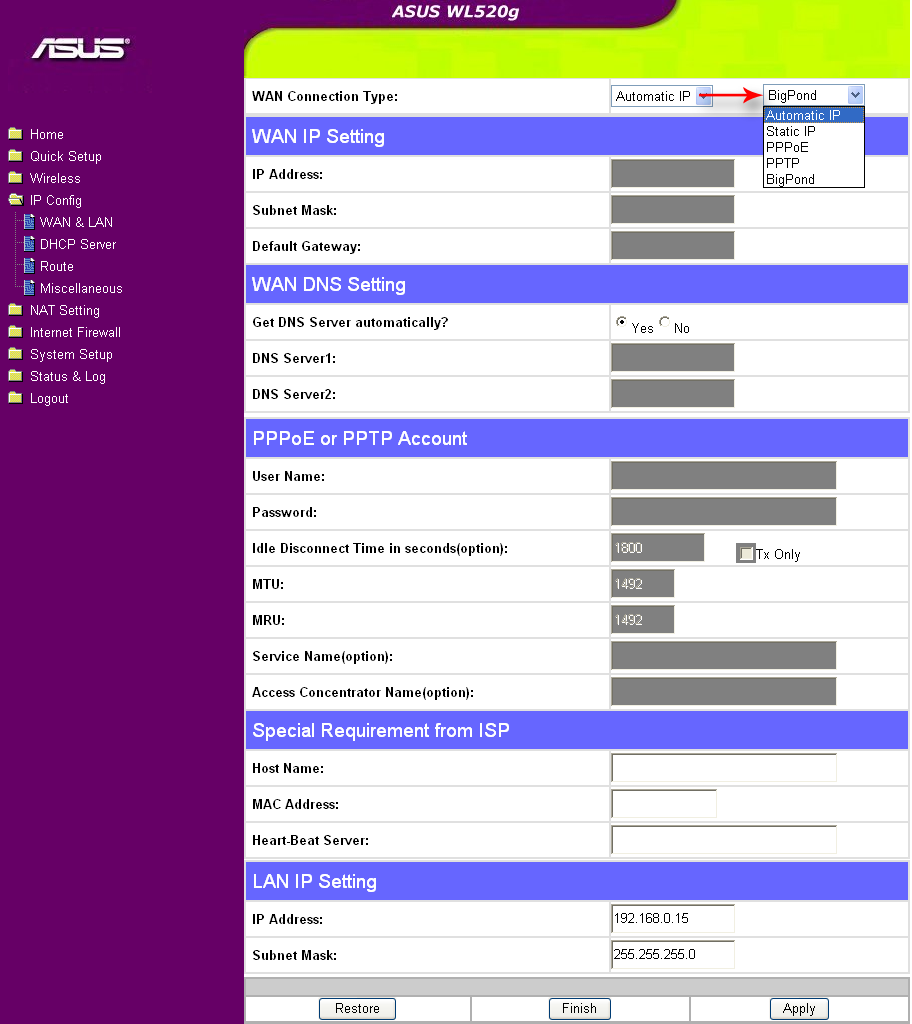This screenshot has height=1024, width=912.
Task: Click the MRU field
Action: [642, 619]
